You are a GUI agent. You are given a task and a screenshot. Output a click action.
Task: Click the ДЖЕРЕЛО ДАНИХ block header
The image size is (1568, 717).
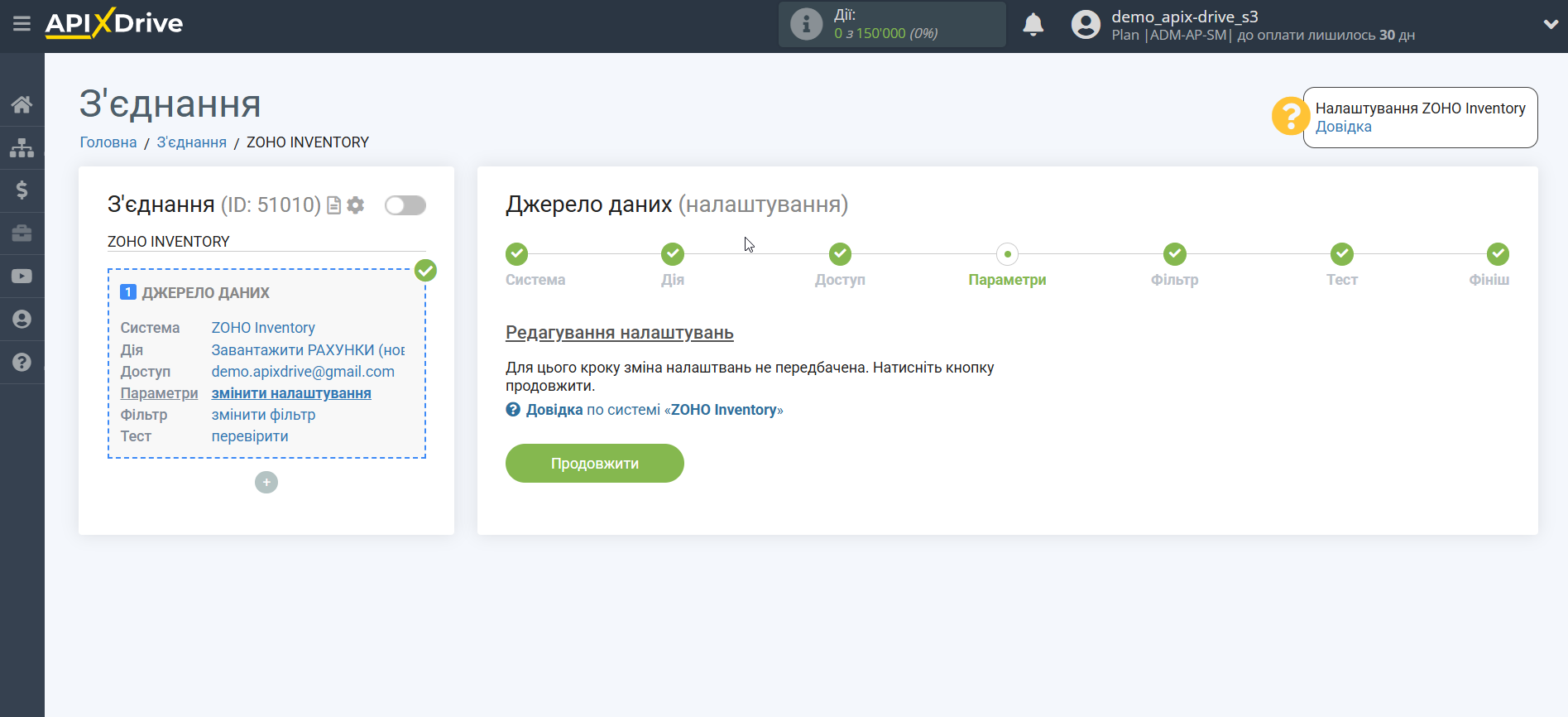coord(205,293)
